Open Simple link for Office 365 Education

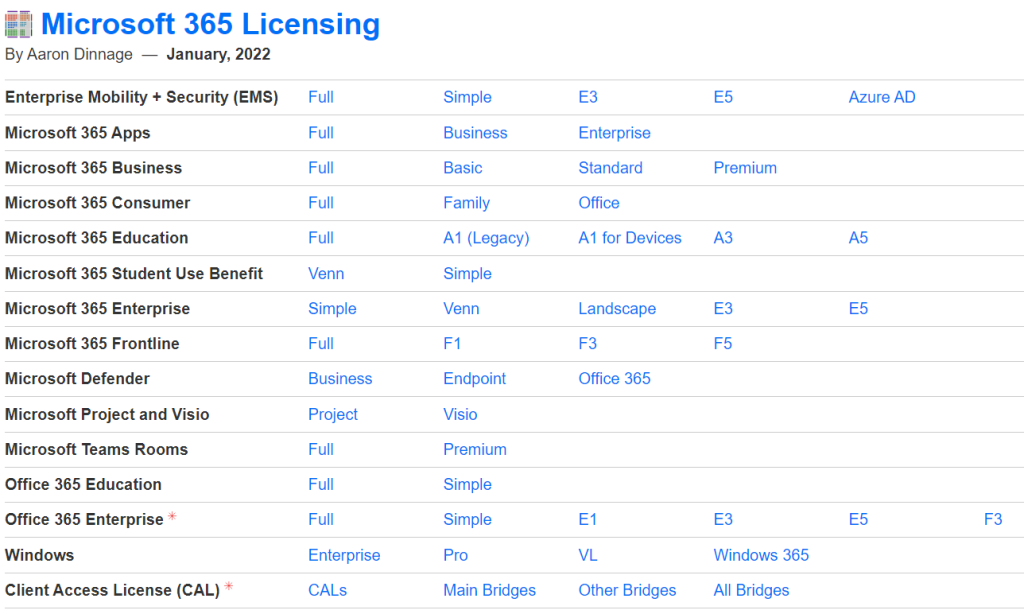pos(467,485)
